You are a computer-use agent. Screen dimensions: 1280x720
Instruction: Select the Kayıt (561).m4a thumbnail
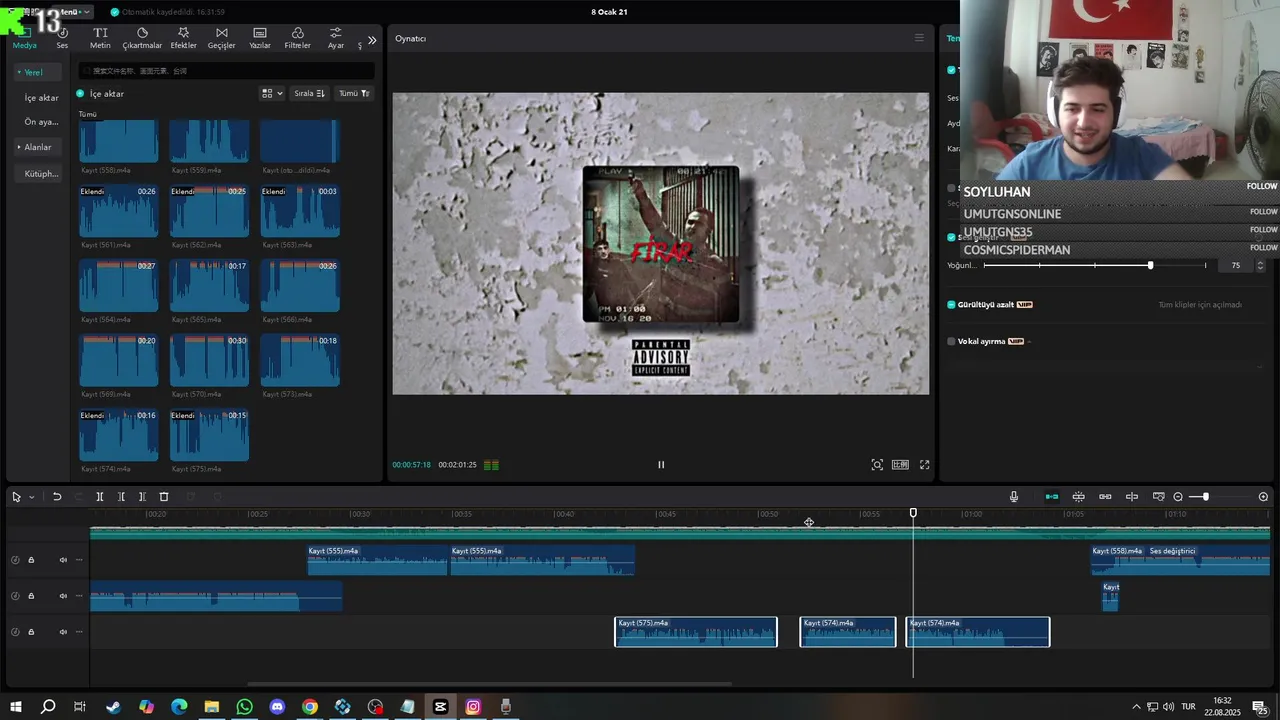119,211
